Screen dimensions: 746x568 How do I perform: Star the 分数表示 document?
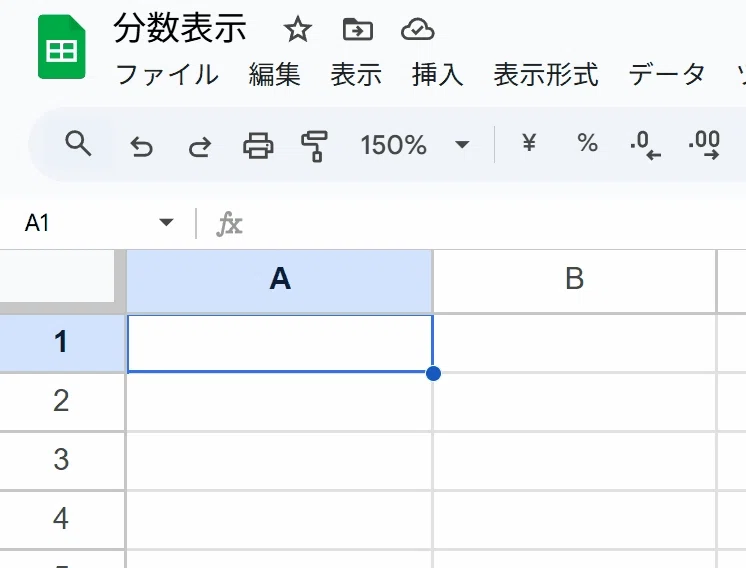coord(297,29)
